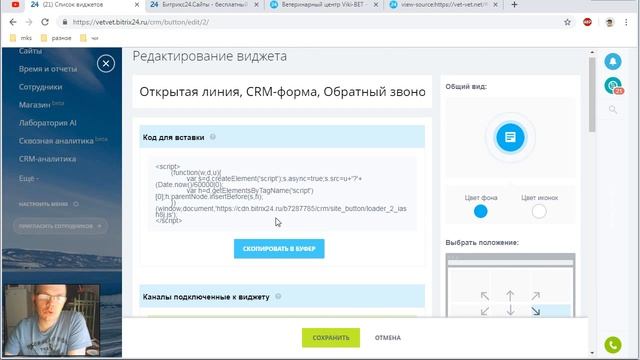Click help icon next to Каналы подключенные к виджету
Screen dimensions: 640x360
click(278, 296)
